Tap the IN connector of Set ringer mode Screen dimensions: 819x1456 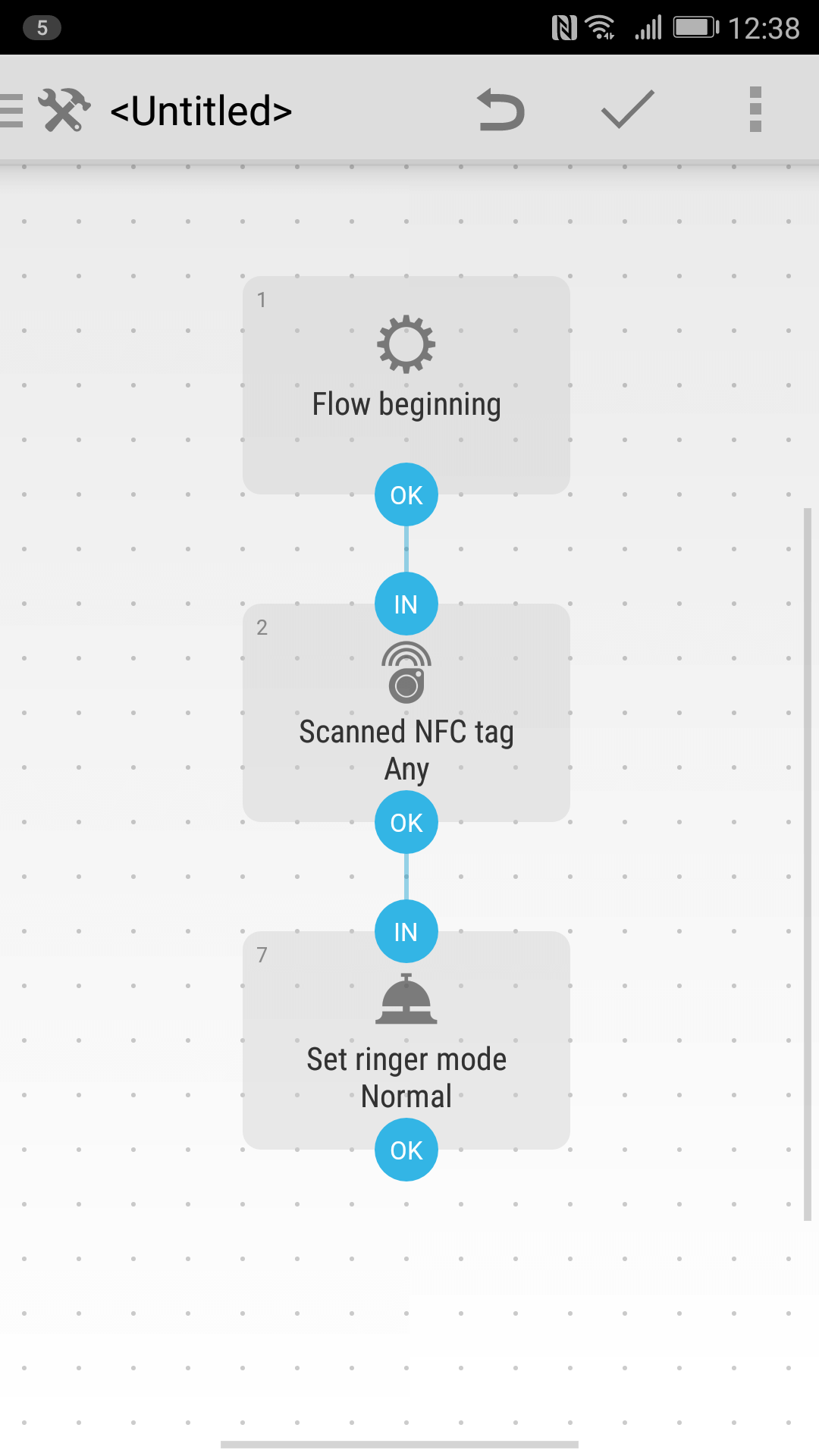(x=406, y=931)
